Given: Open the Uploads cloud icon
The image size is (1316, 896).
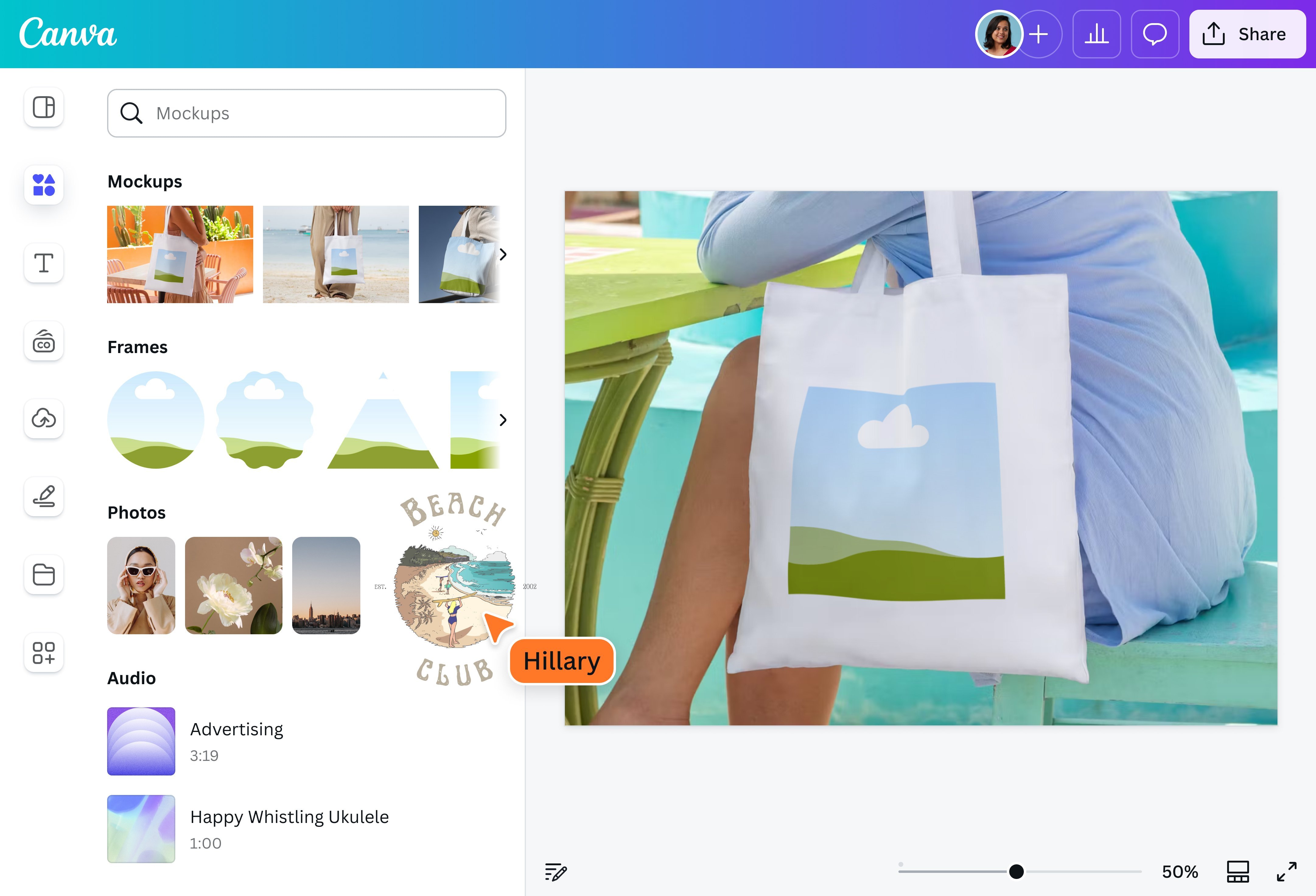Looking at the screenshot, I should click(44, 418).
